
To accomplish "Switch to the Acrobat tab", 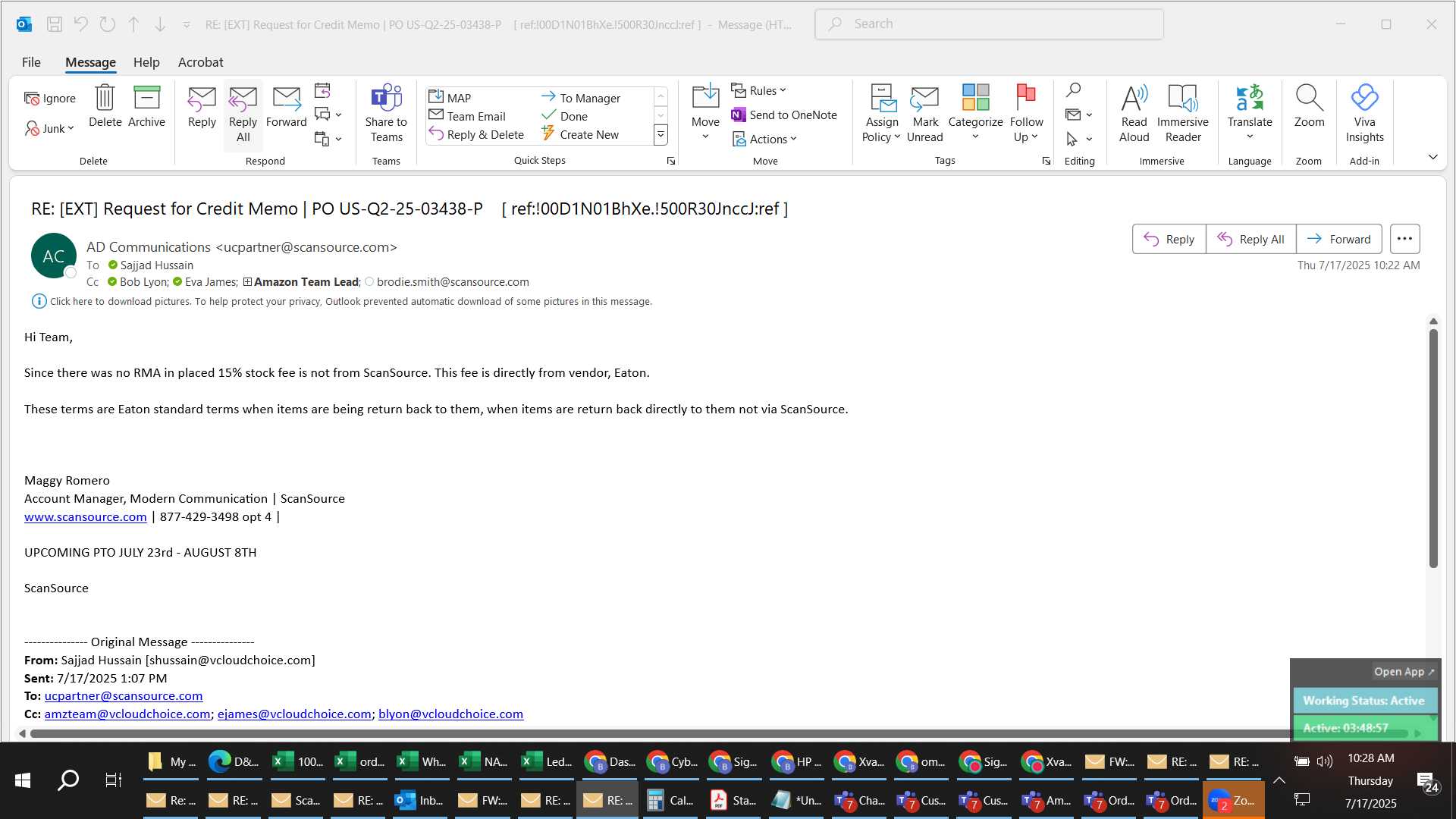I will [200, 62].
